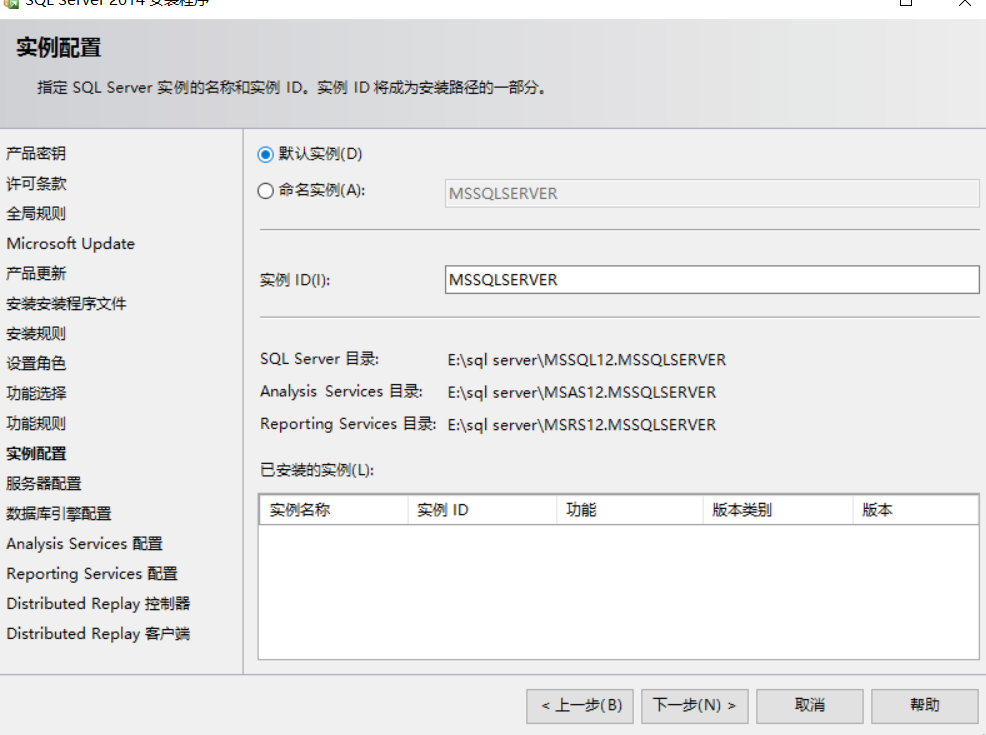986x735 pixels.
Task: Click the Analysis Services 目录 label
Action: coord(341,391)
